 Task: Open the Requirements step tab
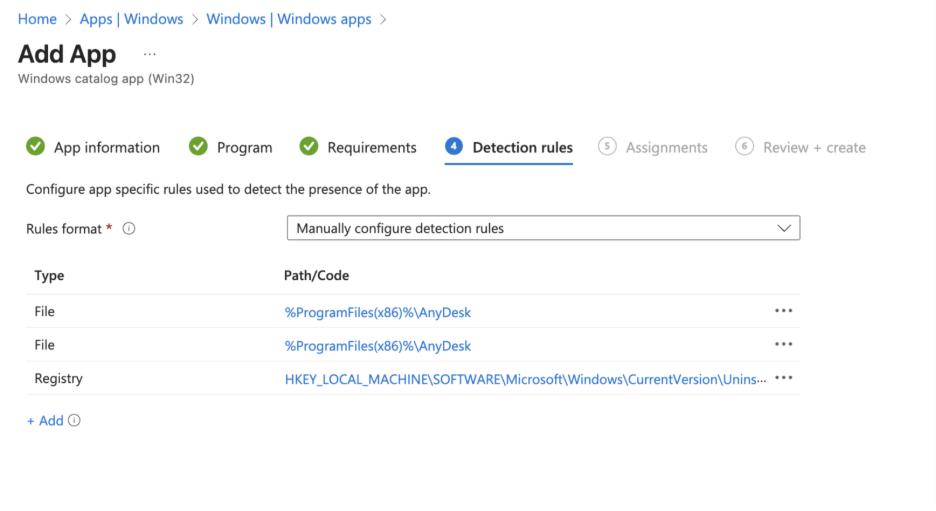(371, 148)
